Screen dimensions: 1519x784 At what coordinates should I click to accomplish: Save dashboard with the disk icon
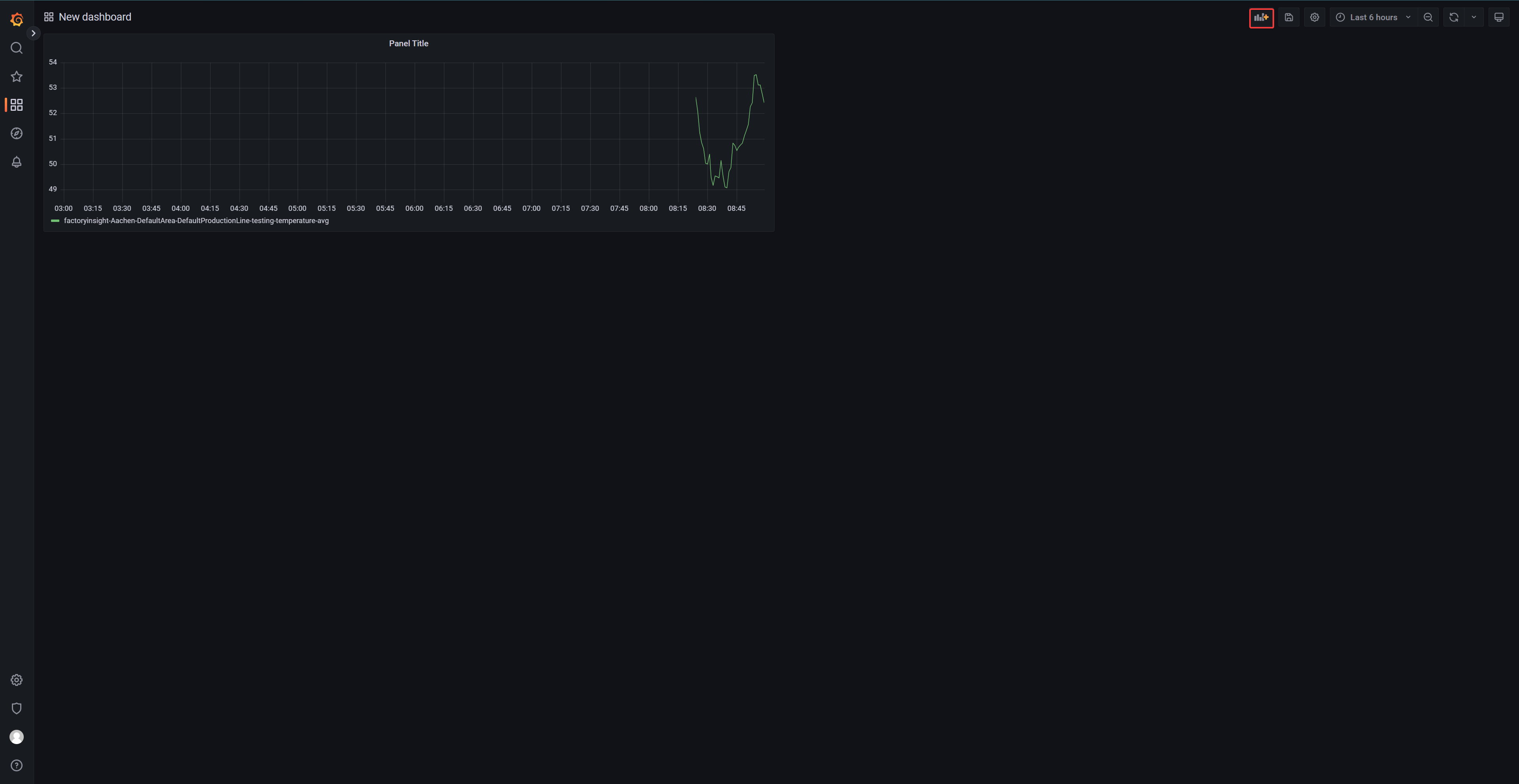[x=1289, y=18]
